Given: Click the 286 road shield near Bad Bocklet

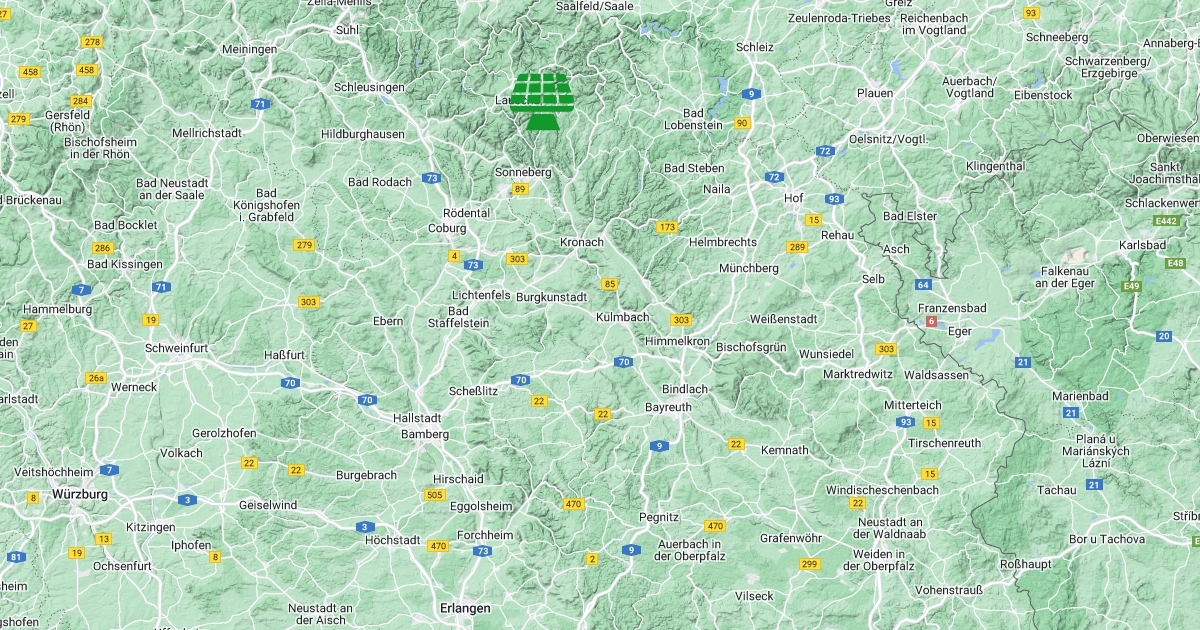Looking at the screenshot, I should pyautogui.click(x=101, y=248).
